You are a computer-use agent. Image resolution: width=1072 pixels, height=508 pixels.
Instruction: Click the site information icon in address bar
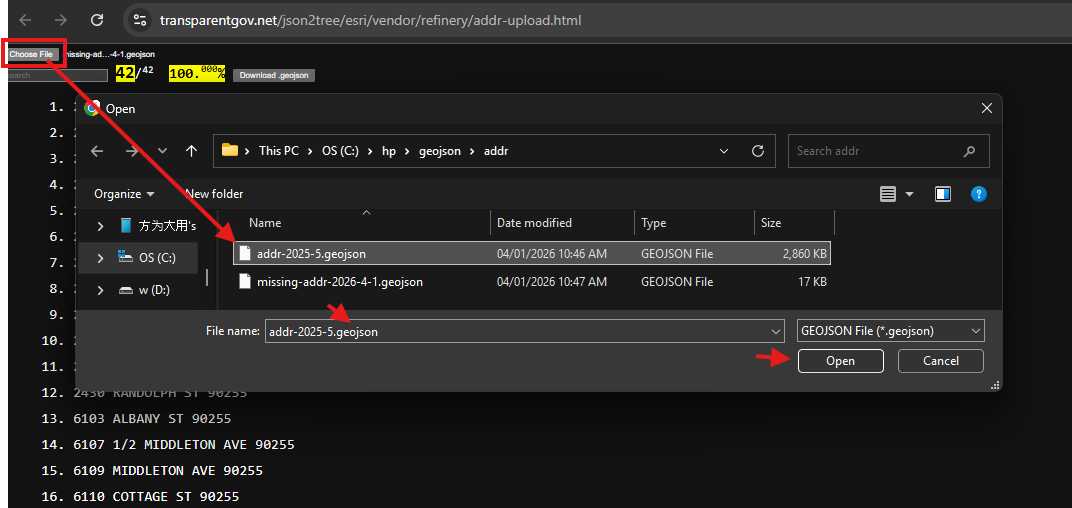(x=140, y=20)
